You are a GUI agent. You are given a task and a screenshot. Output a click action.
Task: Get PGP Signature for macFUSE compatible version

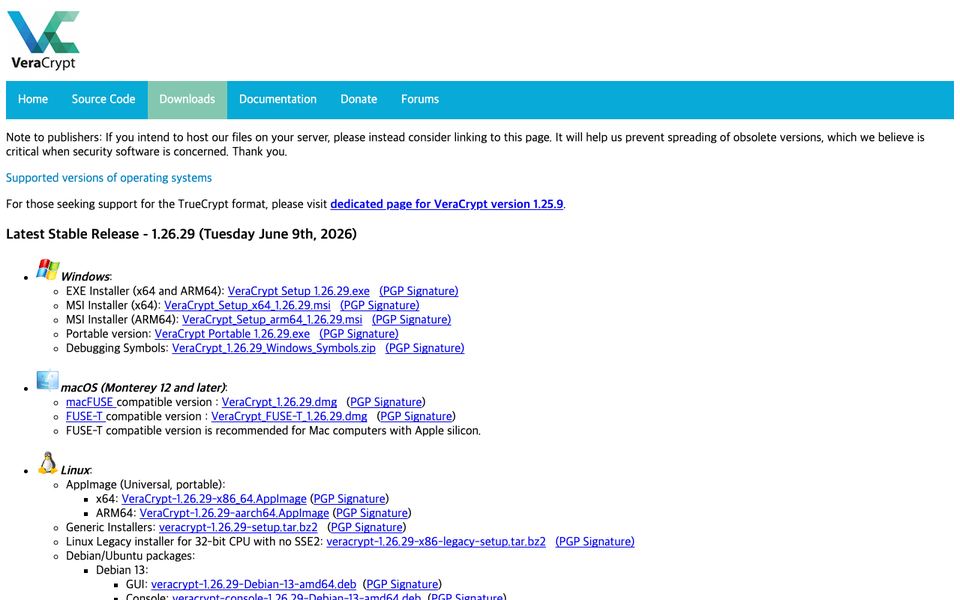tap(386, 402)
